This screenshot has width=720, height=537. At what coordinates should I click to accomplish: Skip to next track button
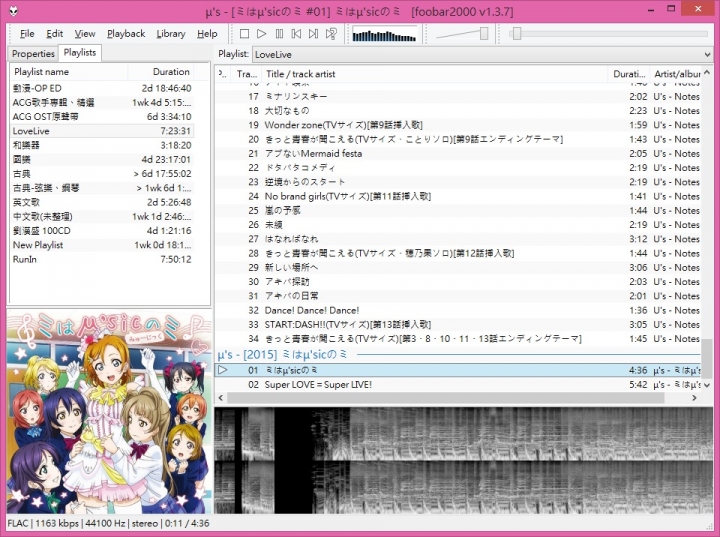pyautogui.click(x=314, y=34)
